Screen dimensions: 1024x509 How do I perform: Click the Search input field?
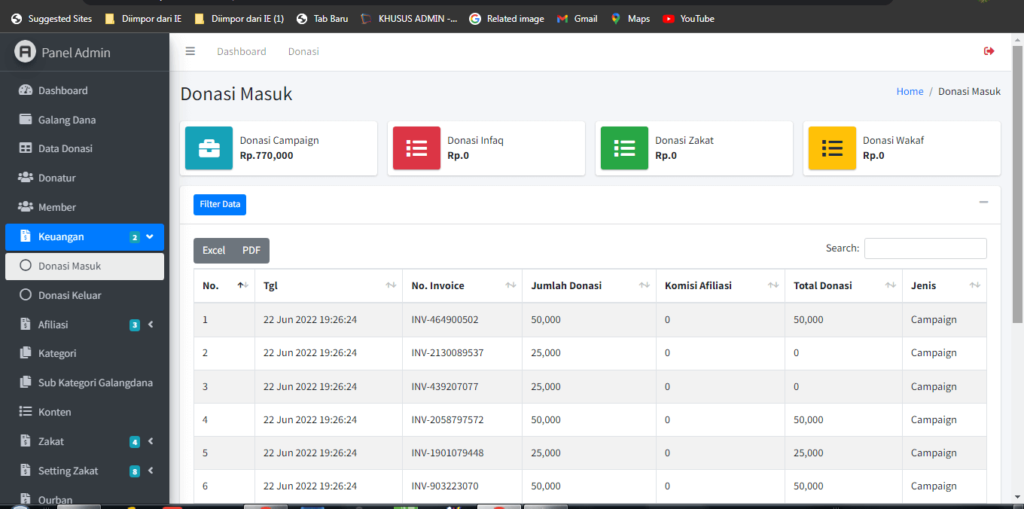click(x=925, y=248)
